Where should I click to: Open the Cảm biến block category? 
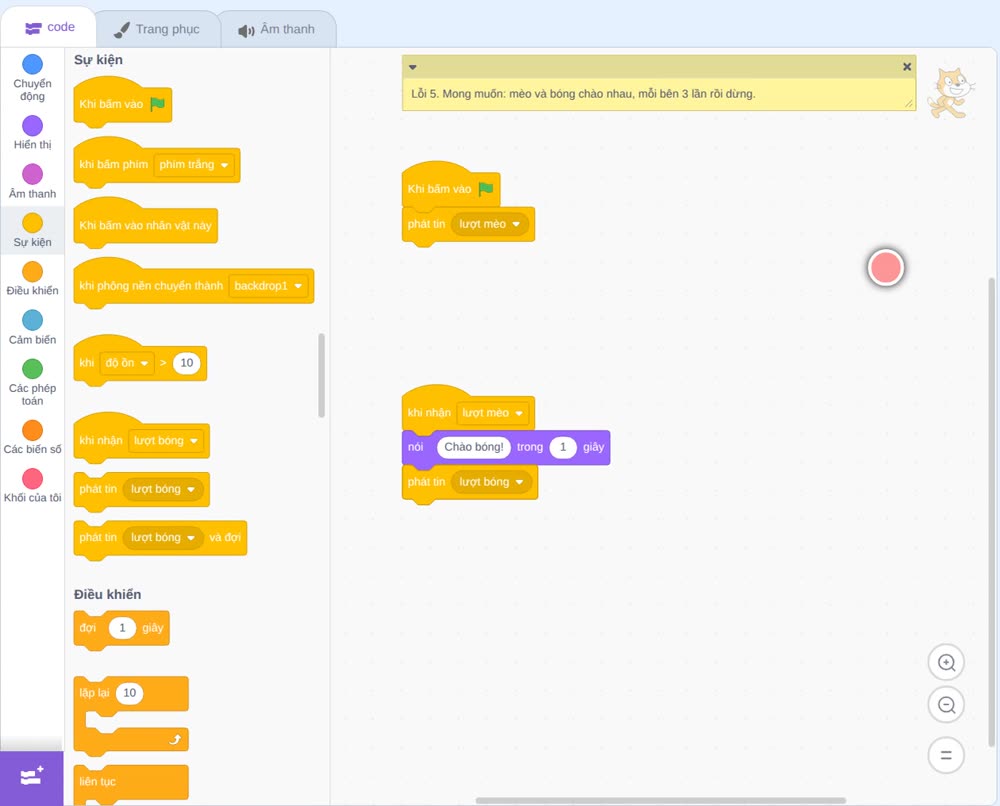[x=32, y=327]
